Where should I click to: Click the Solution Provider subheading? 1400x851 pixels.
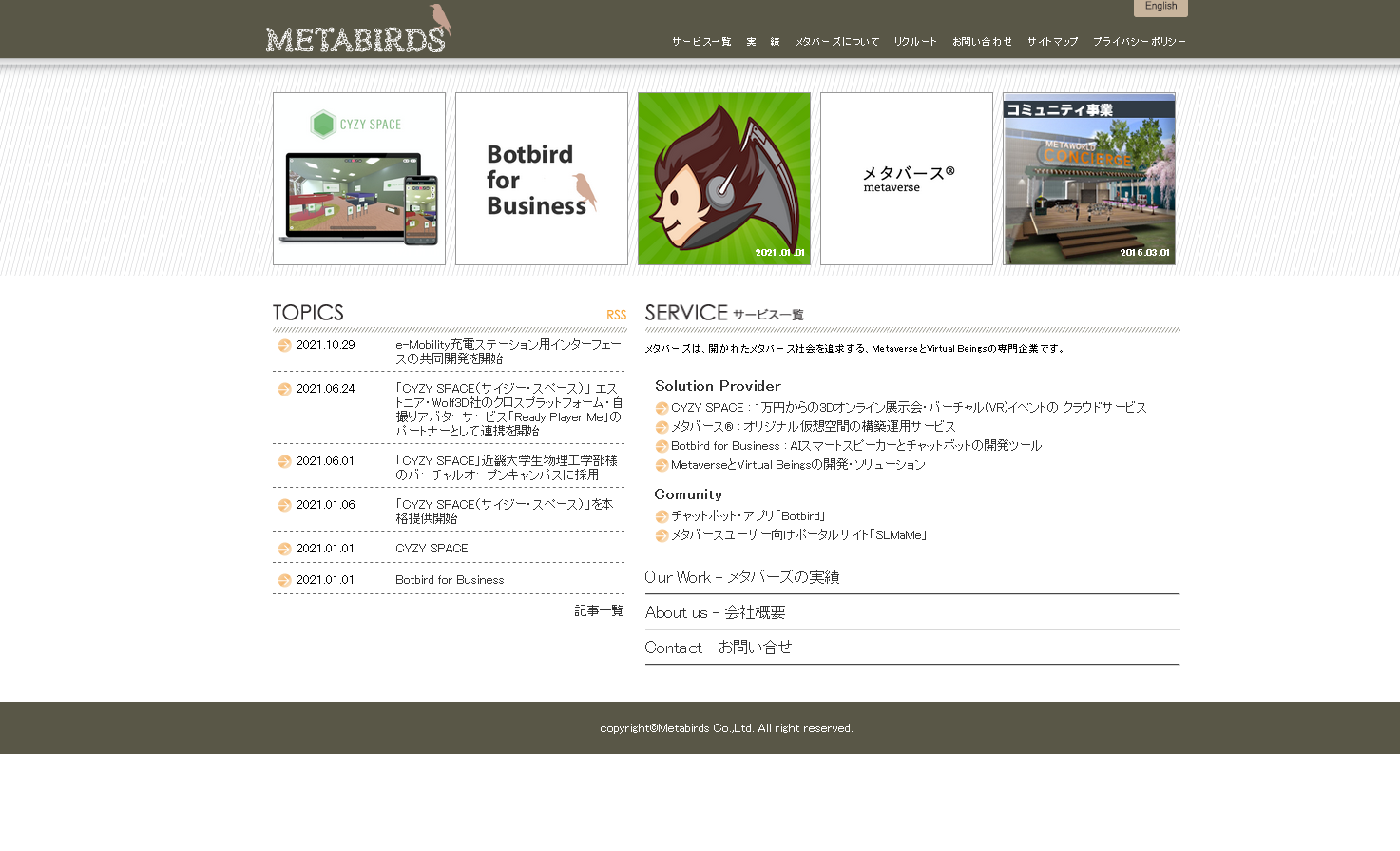tap(718, 386)
